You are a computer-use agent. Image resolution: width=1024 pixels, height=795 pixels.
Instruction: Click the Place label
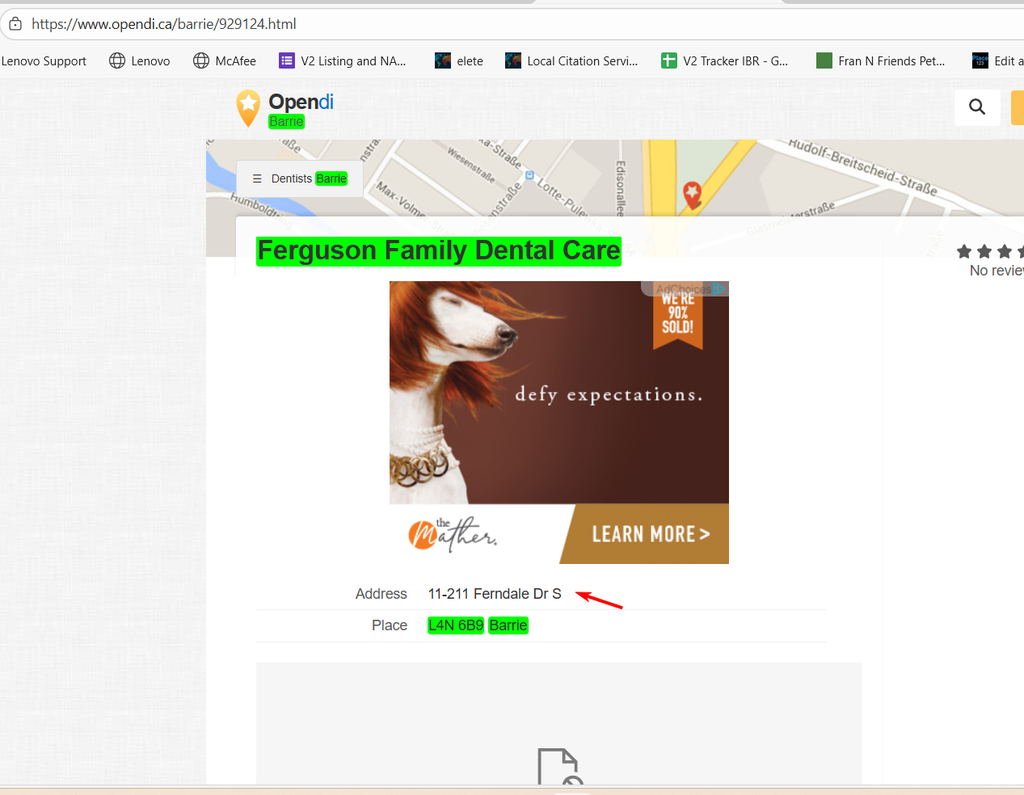click(389, 625)
